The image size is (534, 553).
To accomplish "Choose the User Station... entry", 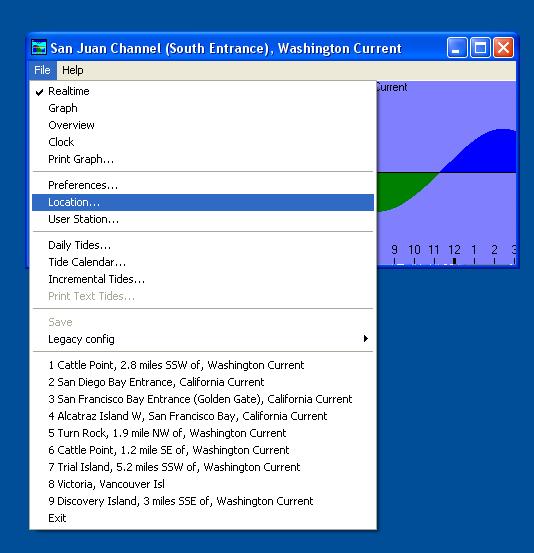I will pyautogui.click(x=203, y=219).
